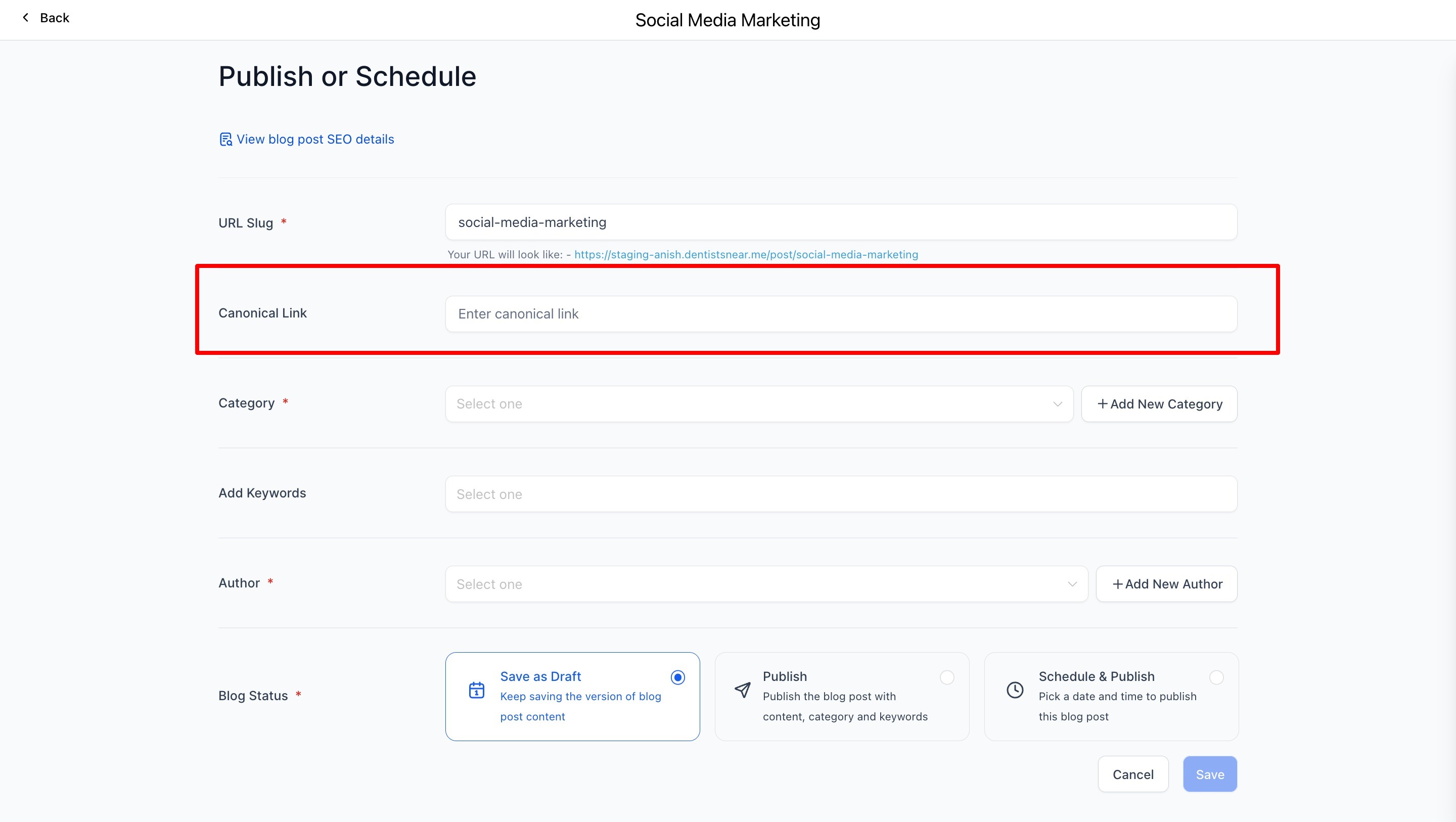Save the blog post settings
This screenshot has height=822, width=1456.
[x=1210, y=774]
